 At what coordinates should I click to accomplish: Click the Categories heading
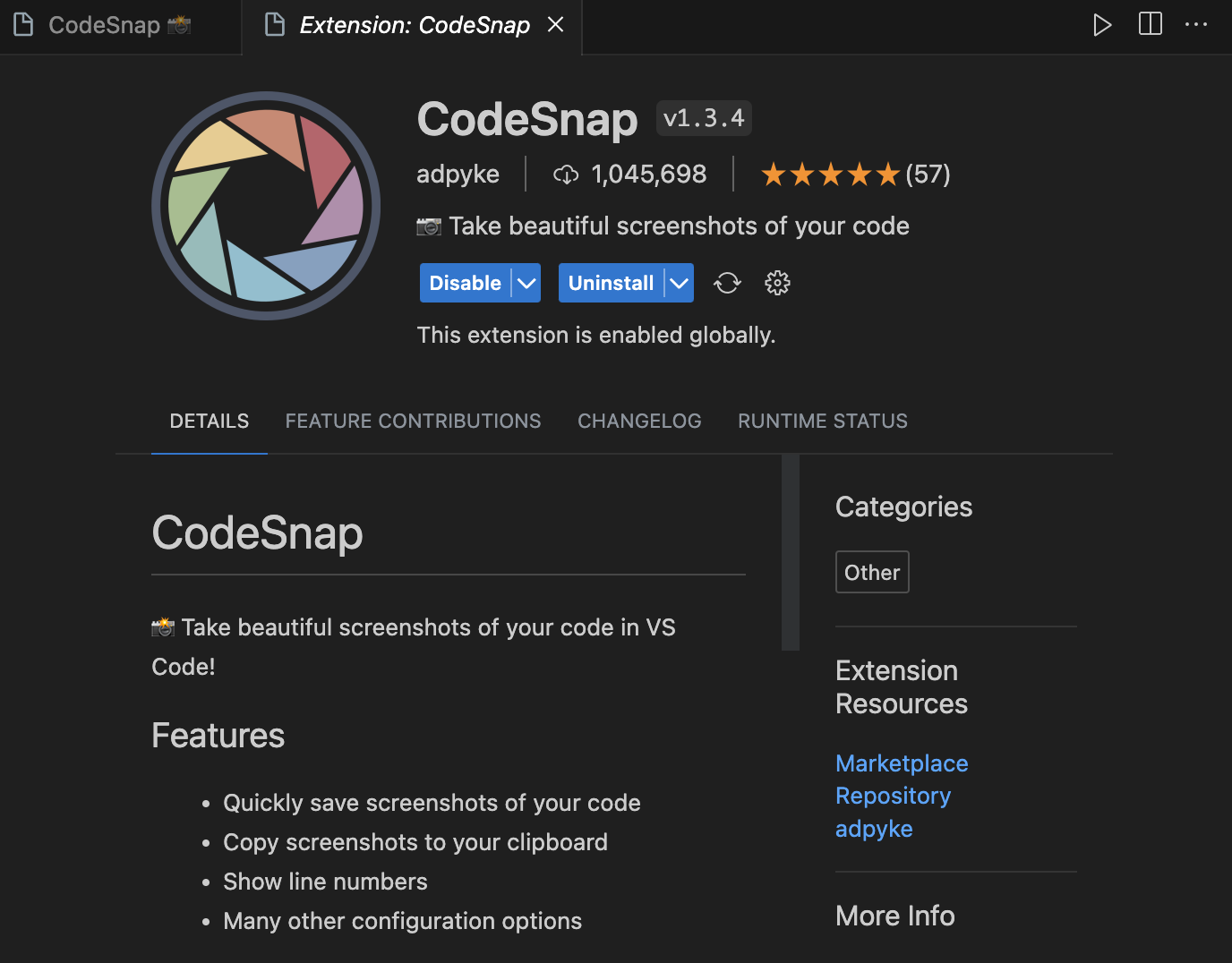[x=903, y=507]
